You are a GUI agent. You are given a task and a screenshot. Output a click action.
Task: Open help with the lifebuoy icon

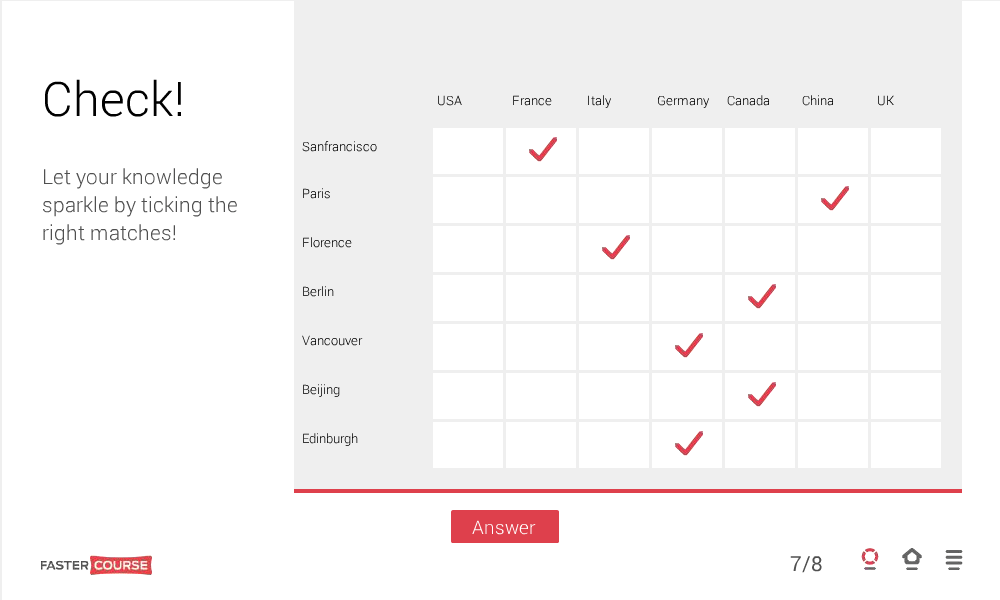(870, 560)
